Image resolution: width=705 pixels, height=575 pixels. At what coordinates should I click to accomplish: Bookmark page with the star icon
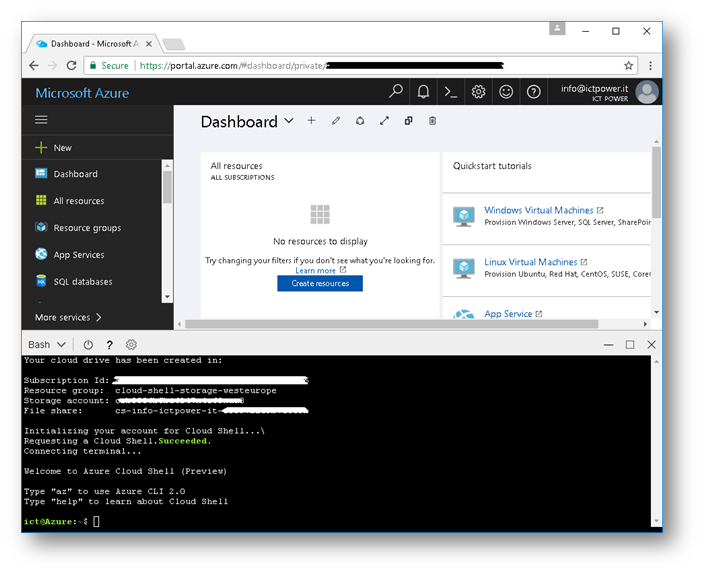(x=629, y=66)
